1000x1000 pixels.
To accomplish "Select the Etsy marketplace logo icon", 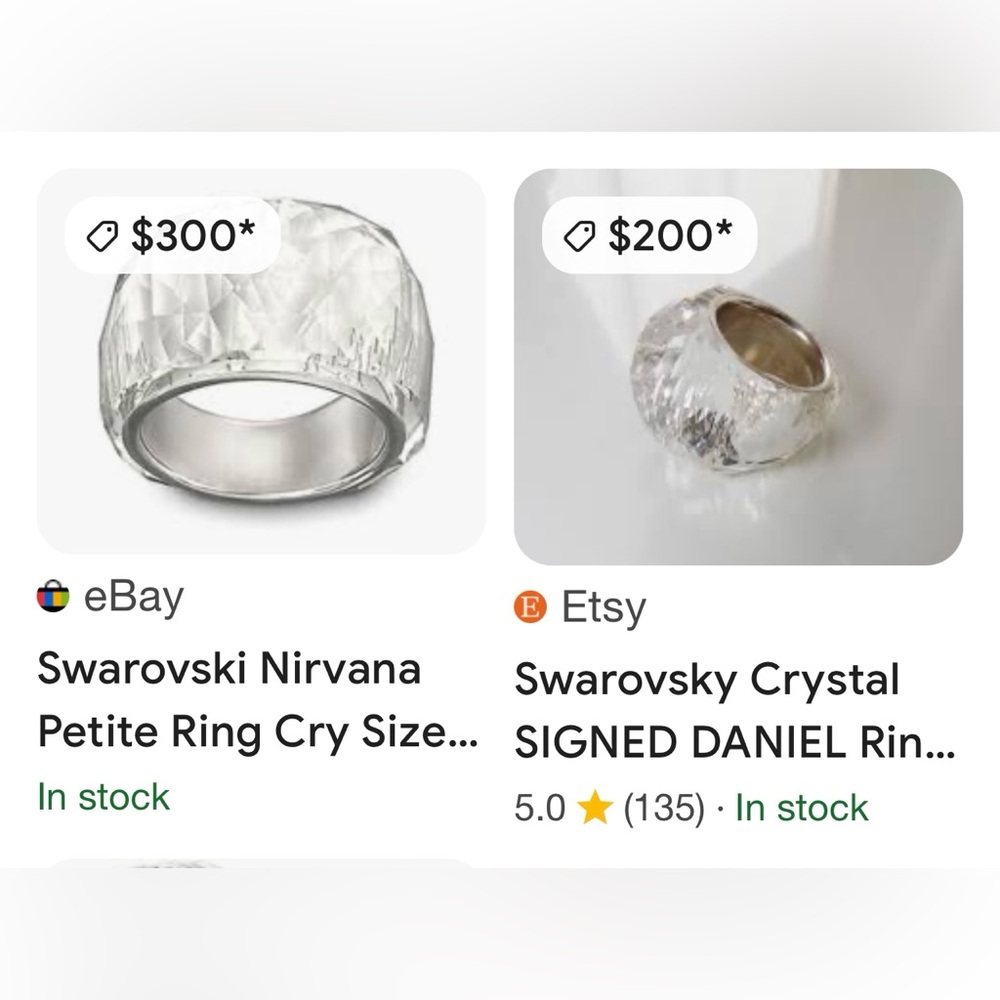I will 529,606.
